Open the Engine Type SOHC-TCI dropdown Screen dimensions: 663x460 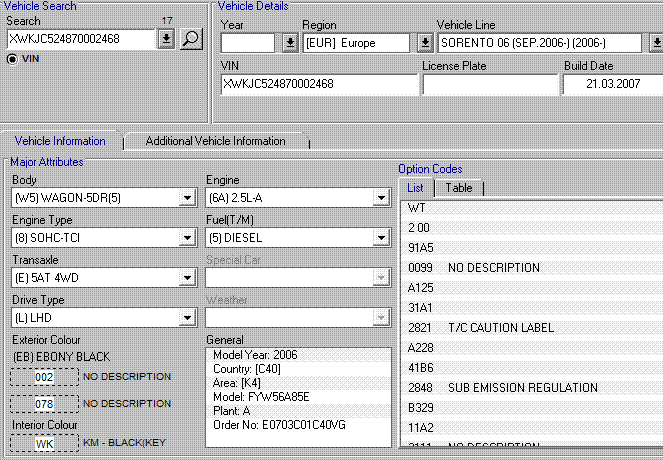[185, 238]
